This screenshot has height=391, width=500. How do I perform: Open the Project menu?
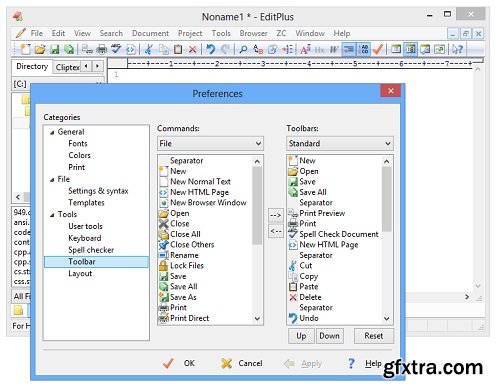(190, 33)
